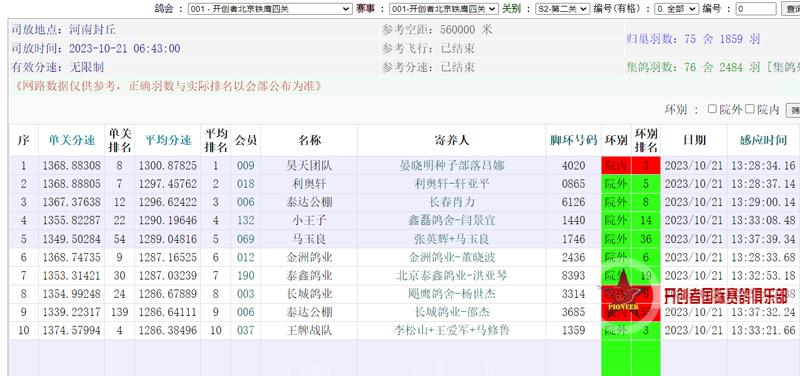Select sensing time 13:33:21.66
This screenshot has height=376, width=800.
point(763,330)
